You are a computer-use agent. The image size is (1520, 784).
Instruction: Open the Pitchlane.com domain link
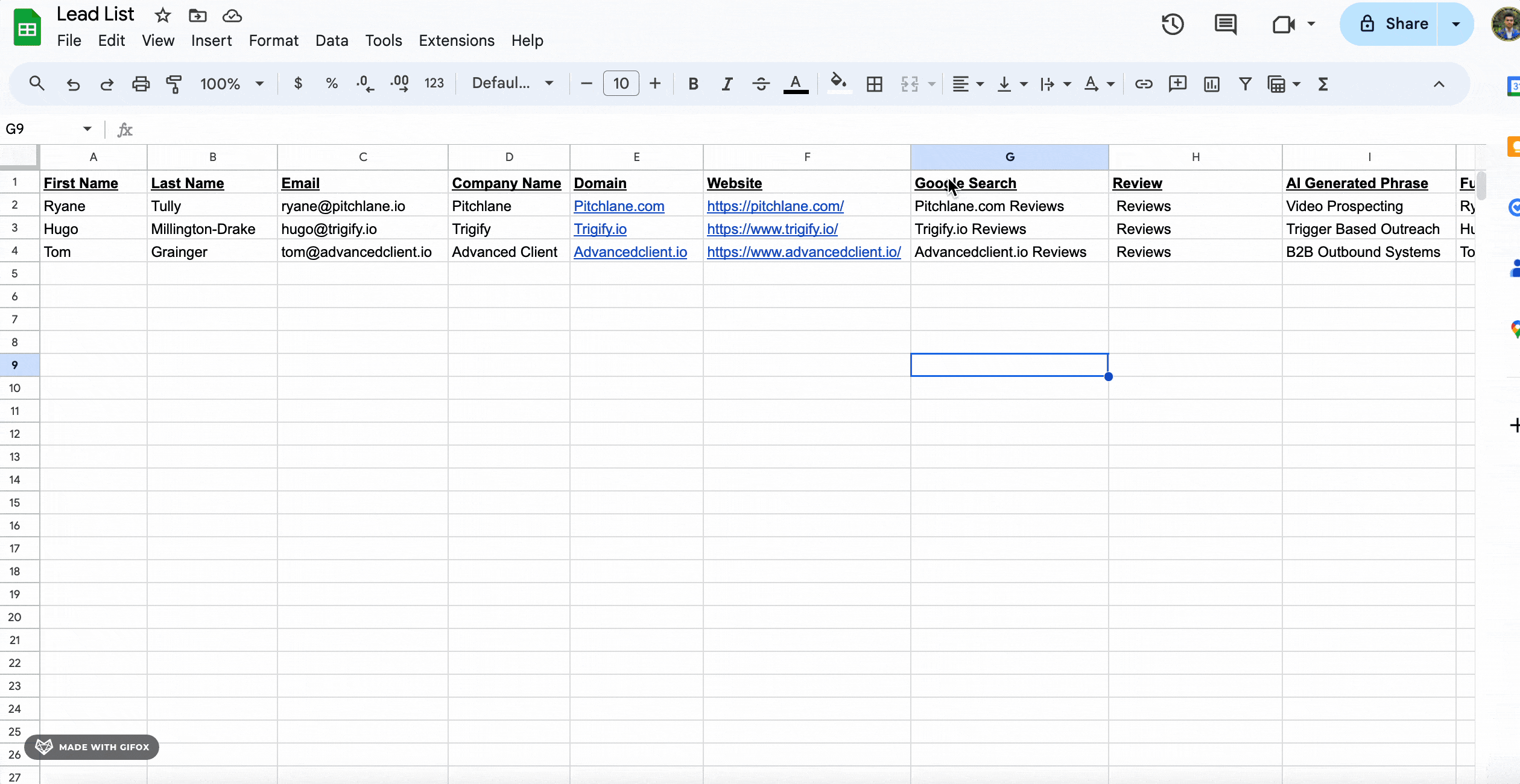[x=619, y=206]
